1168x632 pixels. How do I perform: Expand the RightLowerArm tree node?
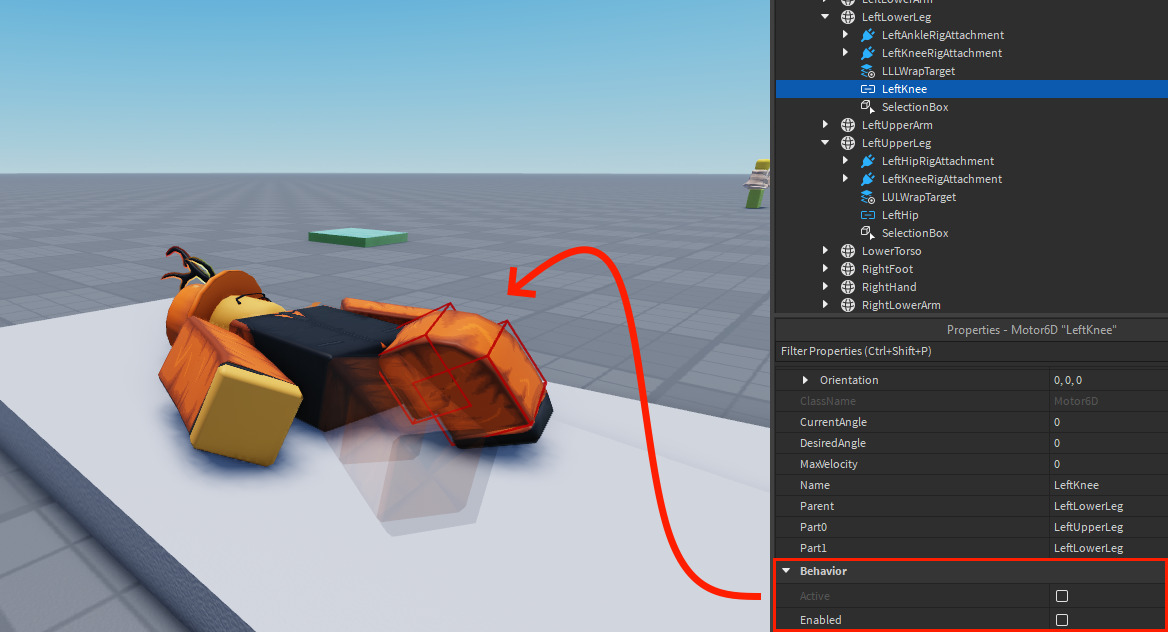[x=825, y=304]
